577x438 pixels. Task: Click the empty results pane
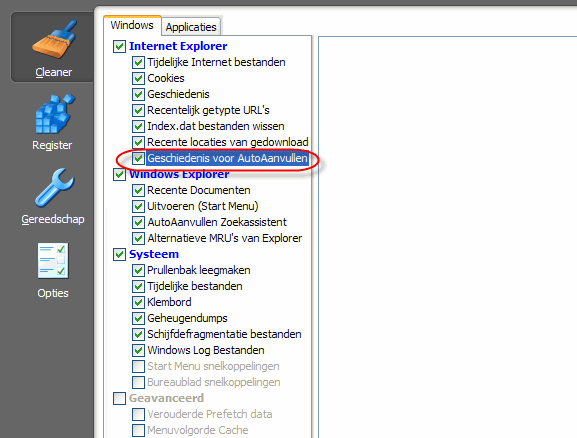click(447, 237)
